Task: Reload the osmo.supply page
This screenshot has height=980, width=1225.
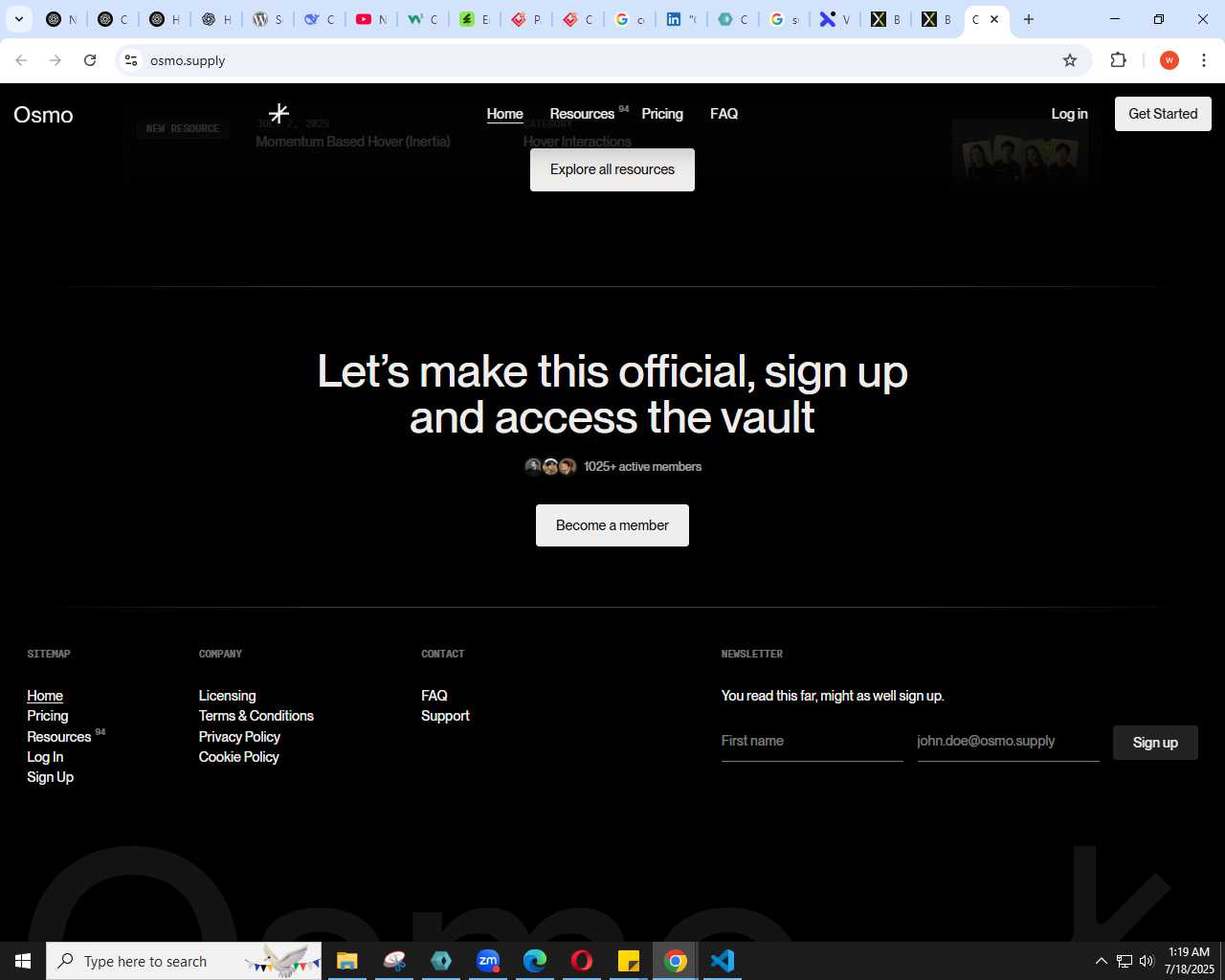Action: (90, 60)
